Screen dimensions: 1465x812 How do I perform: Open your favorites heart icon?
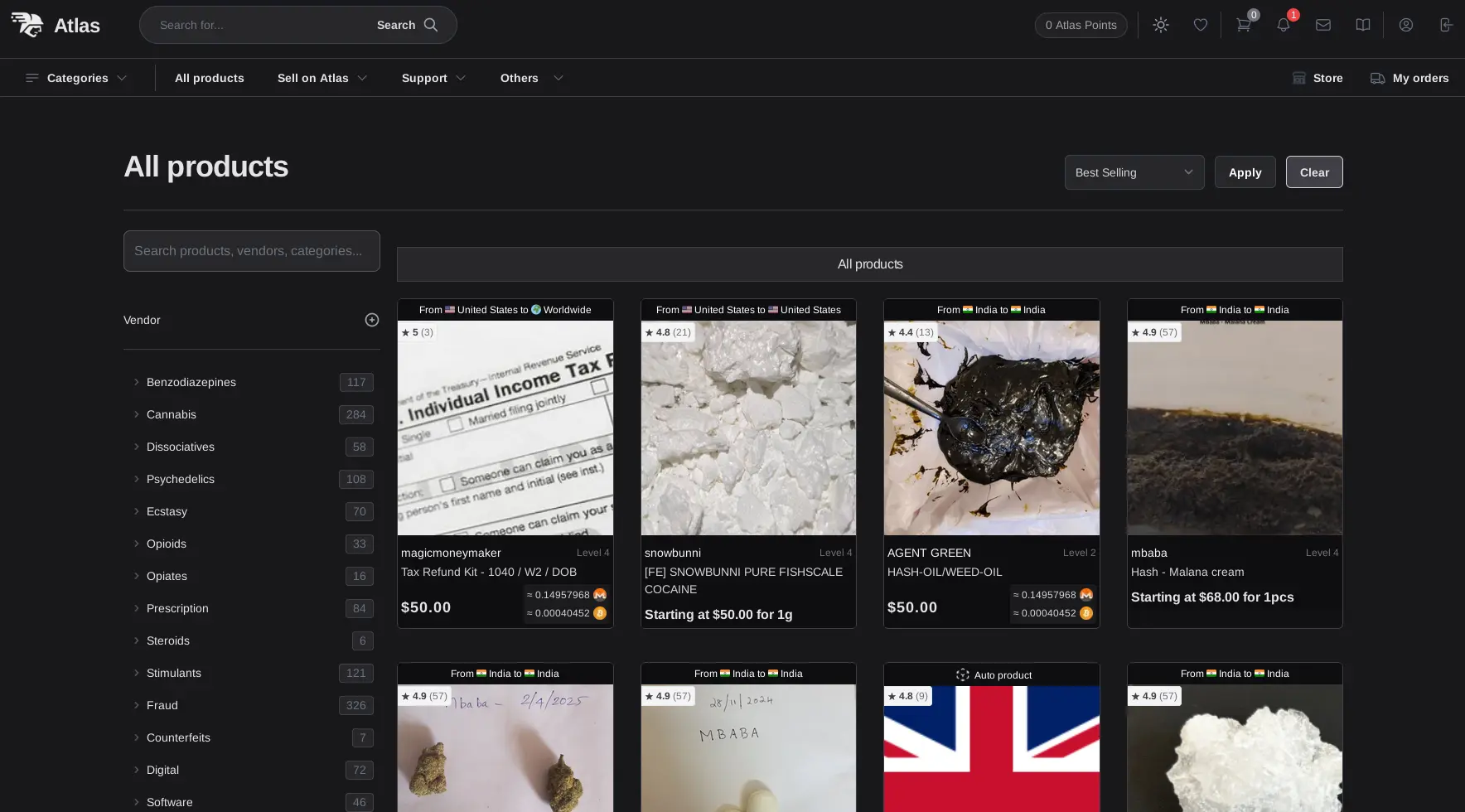[1200, 25]
